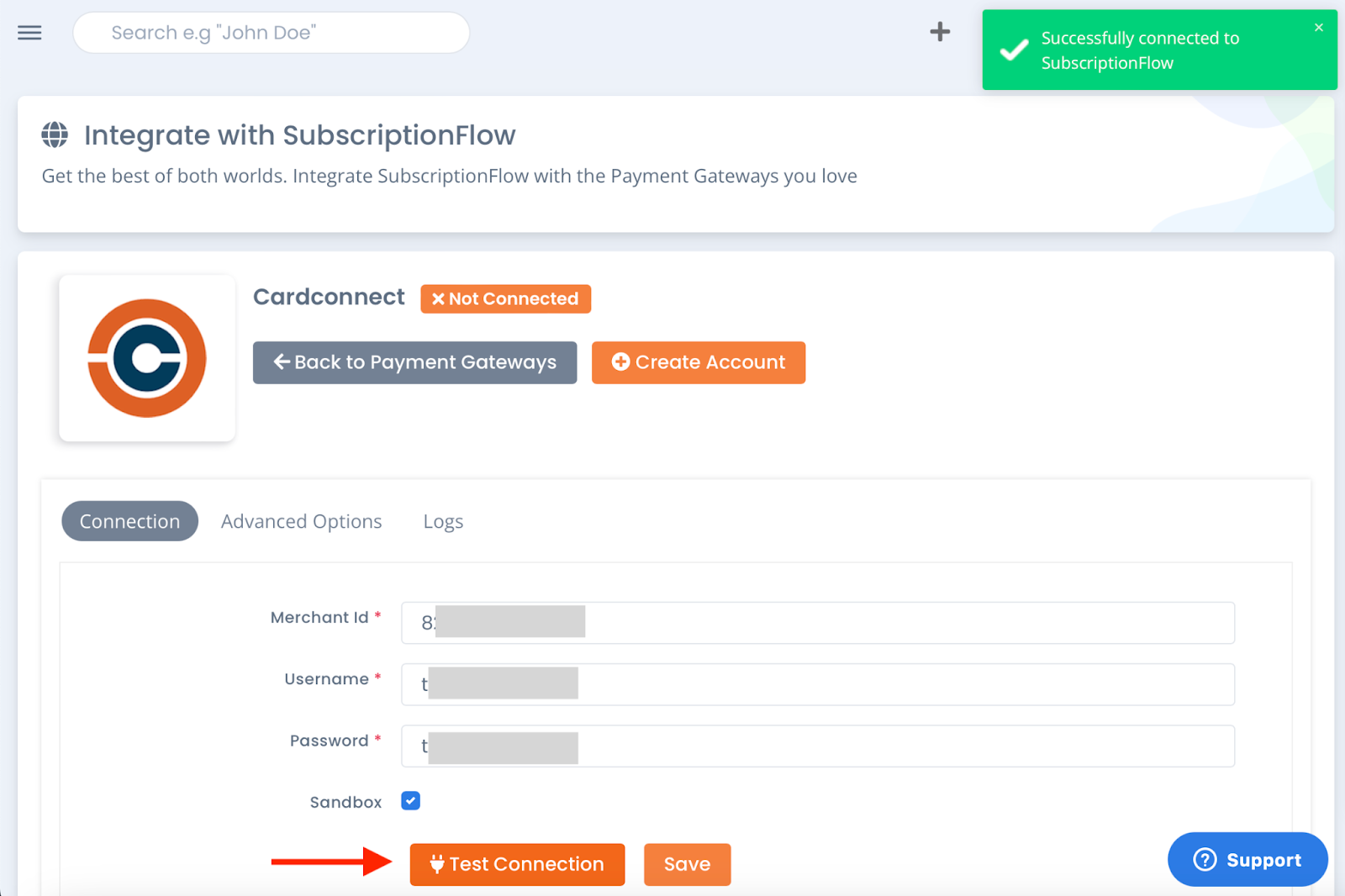Click the Cardconnect logo thumbnail
The image size is (1345, 896).
click(147, 358)
